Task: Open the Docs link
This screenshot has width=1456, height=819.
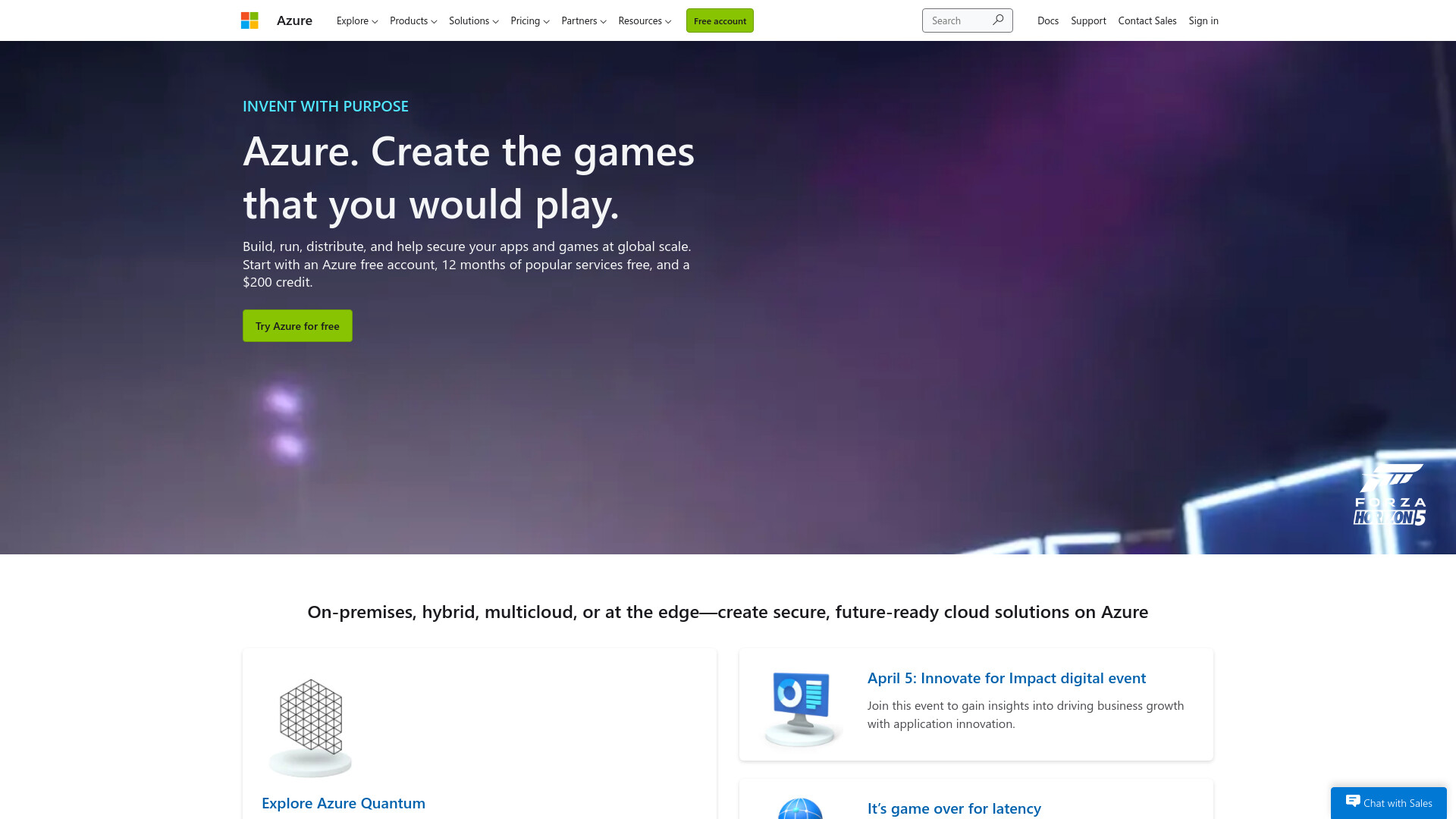Action: pyautogui.click(x=1048, y=20)
